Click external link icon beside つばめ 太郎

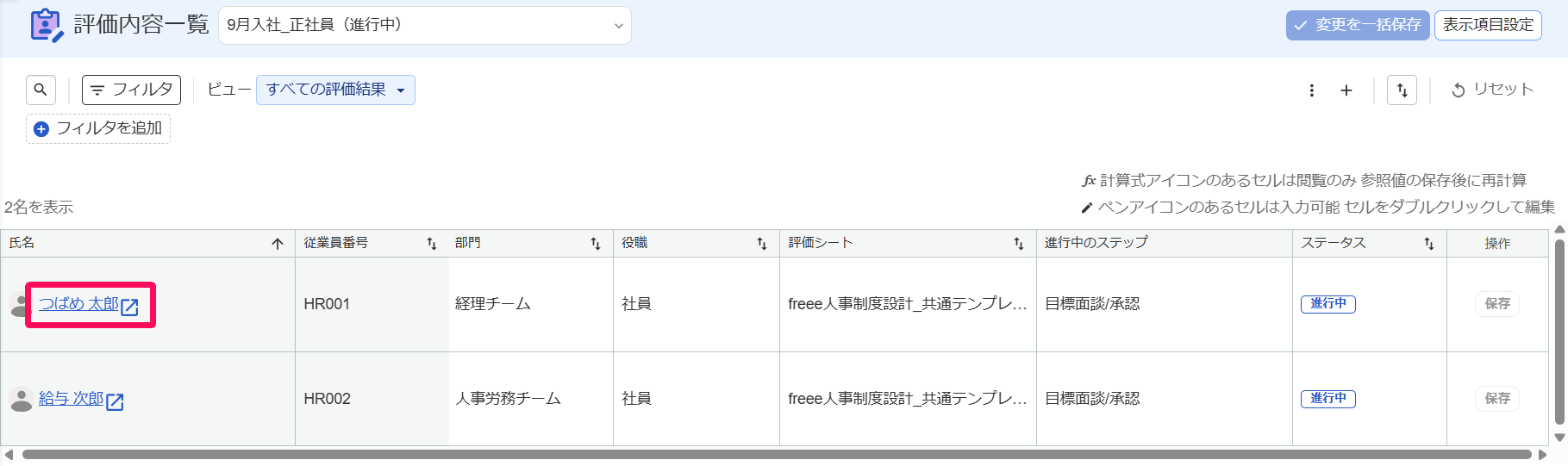click(x=129, y=307)
